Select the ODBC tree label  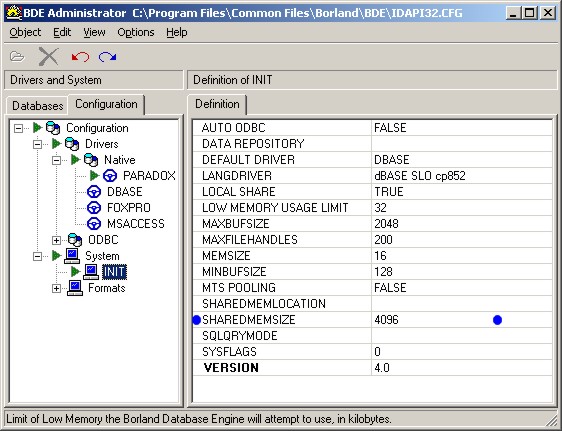pyautogui.click(x=103, y=240)
